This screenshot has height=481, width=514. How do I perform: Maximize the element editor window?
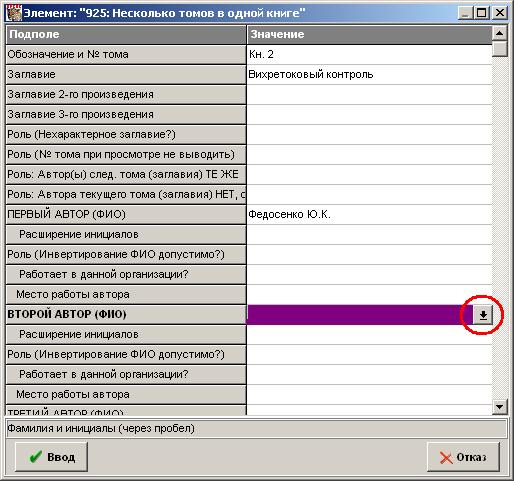pos(482,13)
